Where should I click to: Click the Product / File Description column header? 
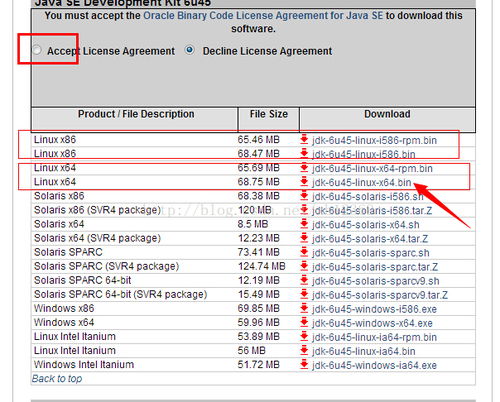click(136, 114)
